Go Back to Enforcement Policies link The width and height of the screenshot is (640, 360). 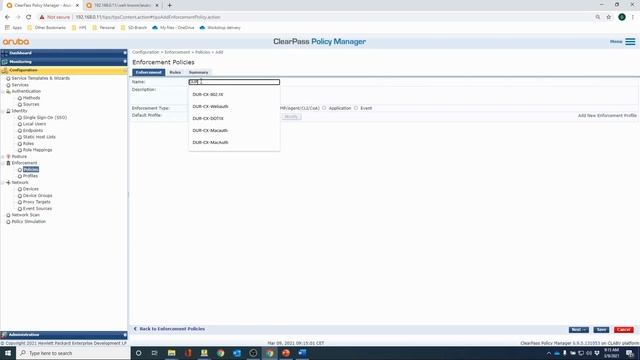coord(169,329)
